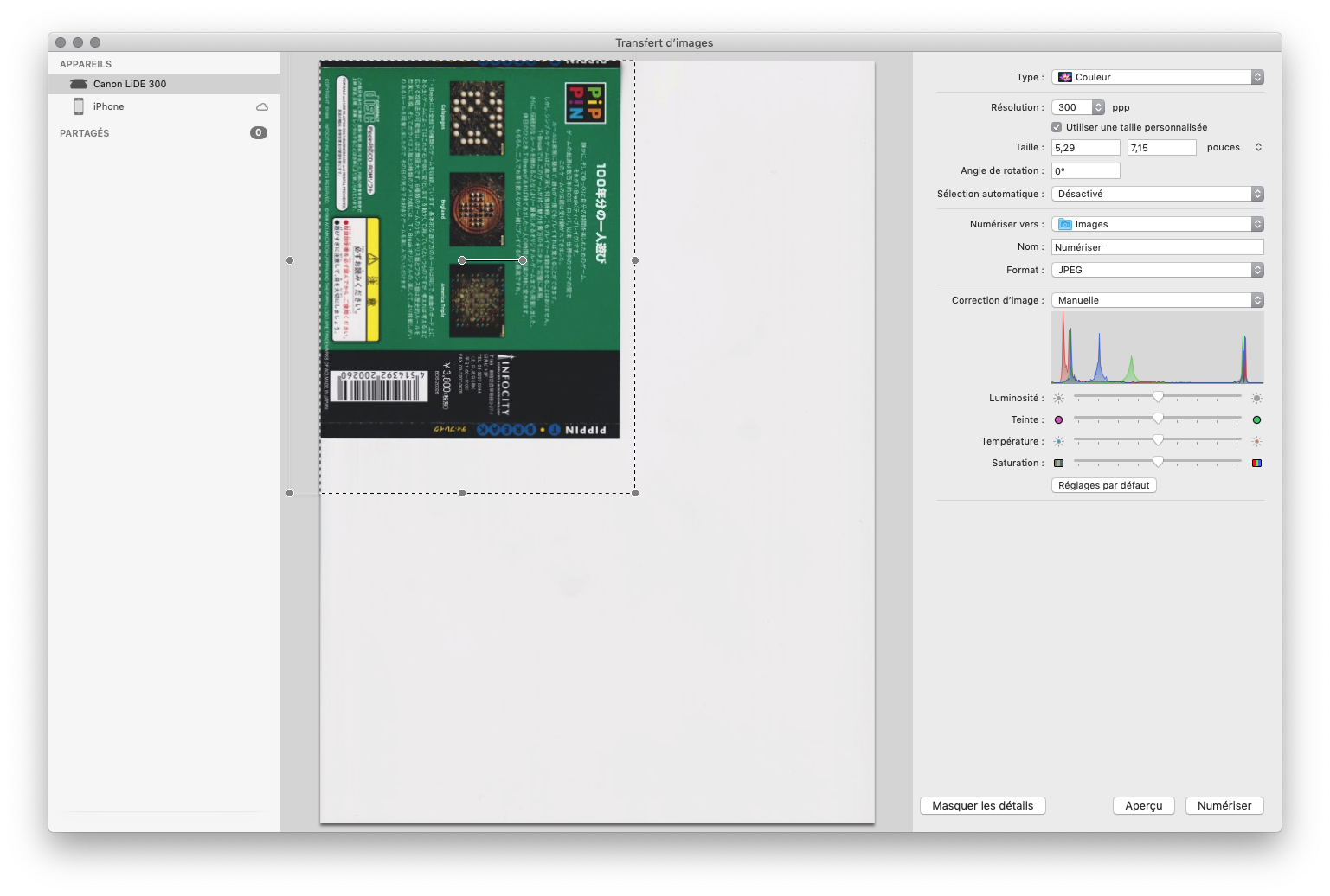Click the APPAREILS section header
The image size is (1330, 896).
pos(86,64)
